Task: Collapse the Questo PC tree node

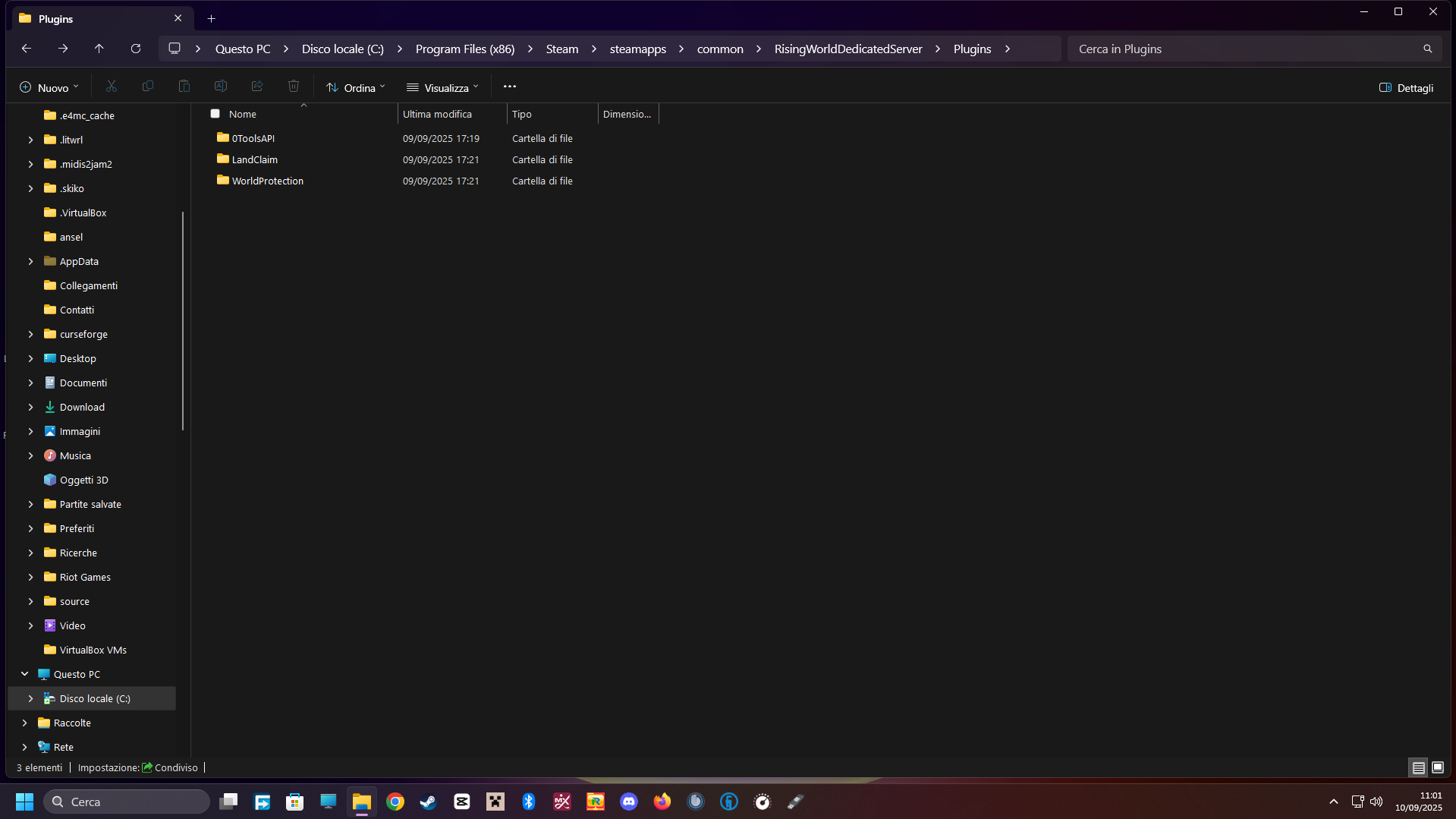Action: point(24,674)
